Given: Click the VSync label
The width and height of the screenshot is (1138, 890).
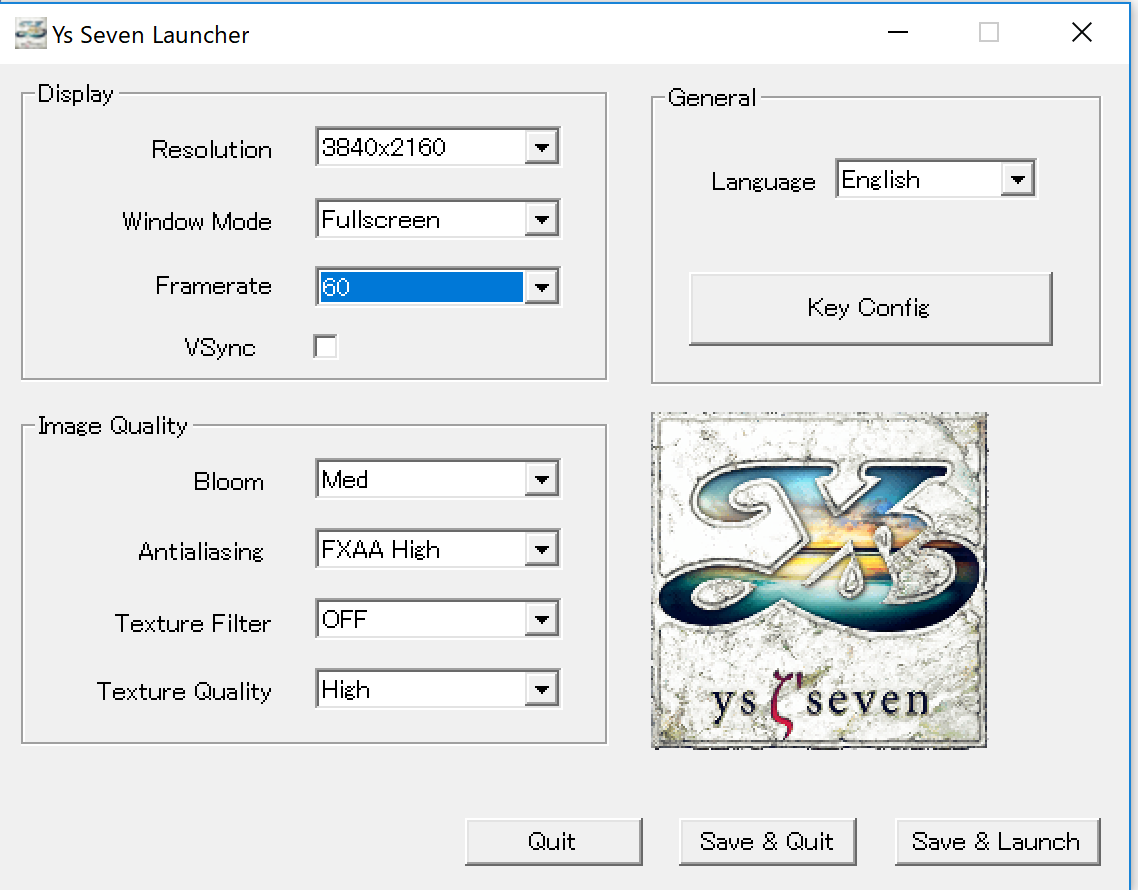Looking at the screenshot, I should pyautogui.click(x=220, y=348).
